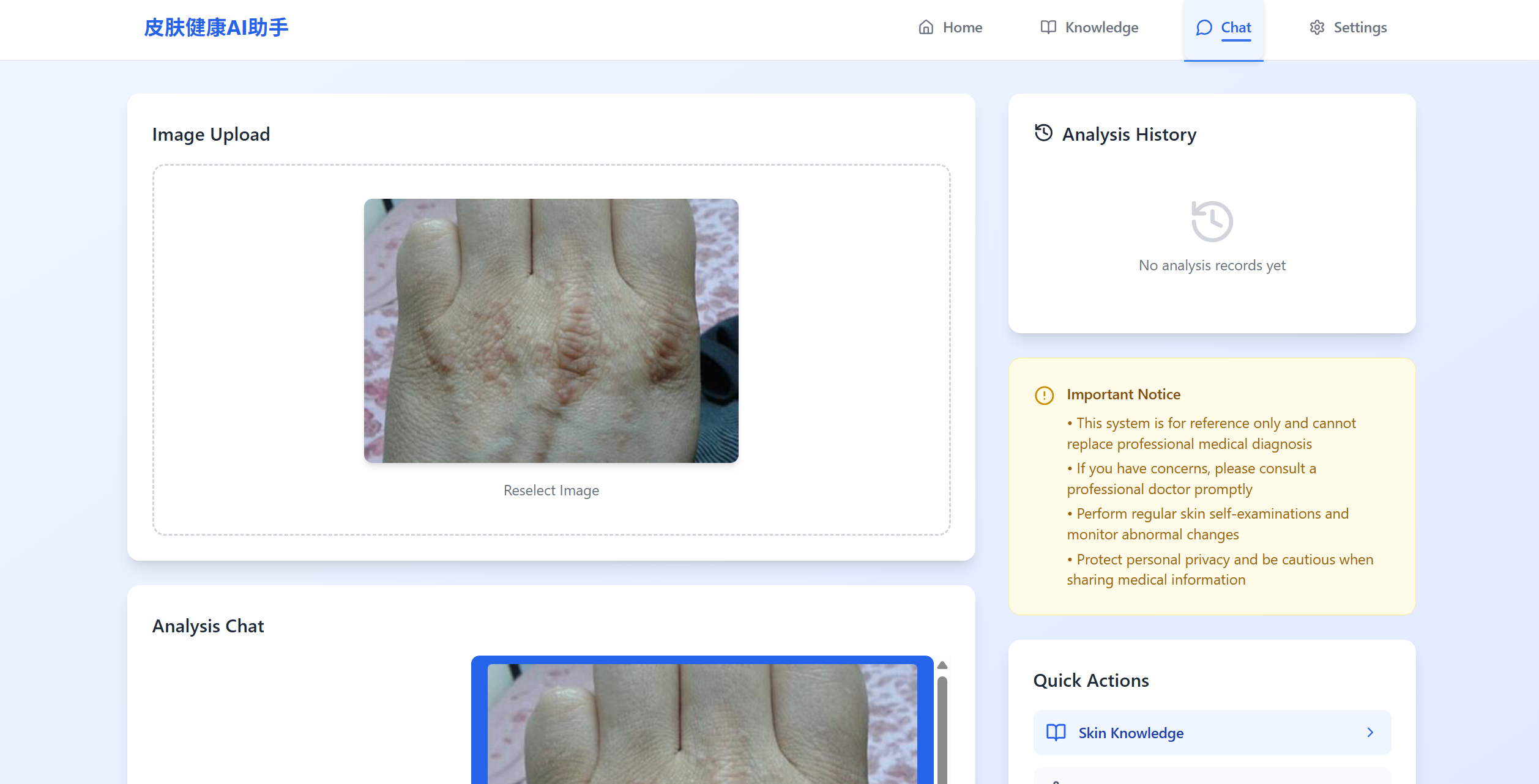1539x784 pixels.
Task: Click the uploaded hand photo preview
Action: click(x=551, y=330)
